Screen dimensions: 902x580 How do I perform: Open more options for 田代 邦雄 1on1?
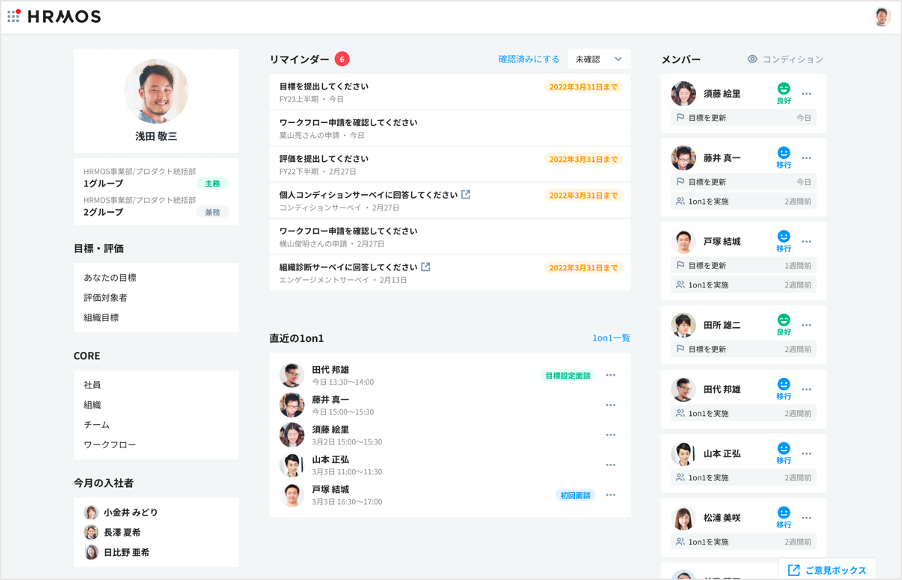click(610, 375)
